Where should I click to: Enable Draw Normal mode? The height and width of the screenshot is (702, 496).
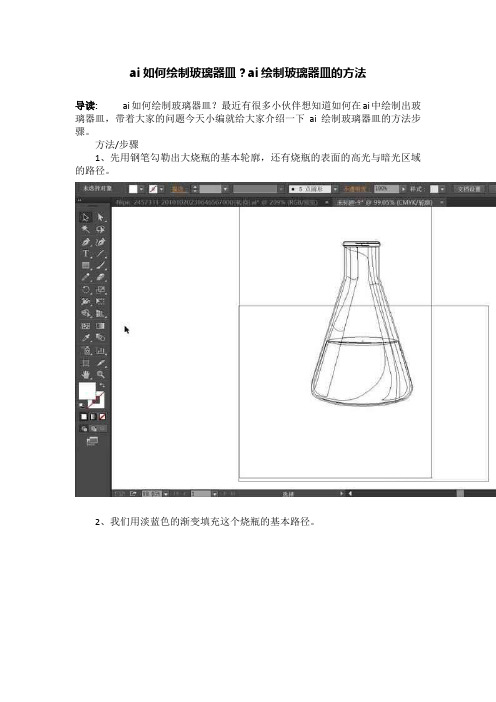click(x=84, y=429)
